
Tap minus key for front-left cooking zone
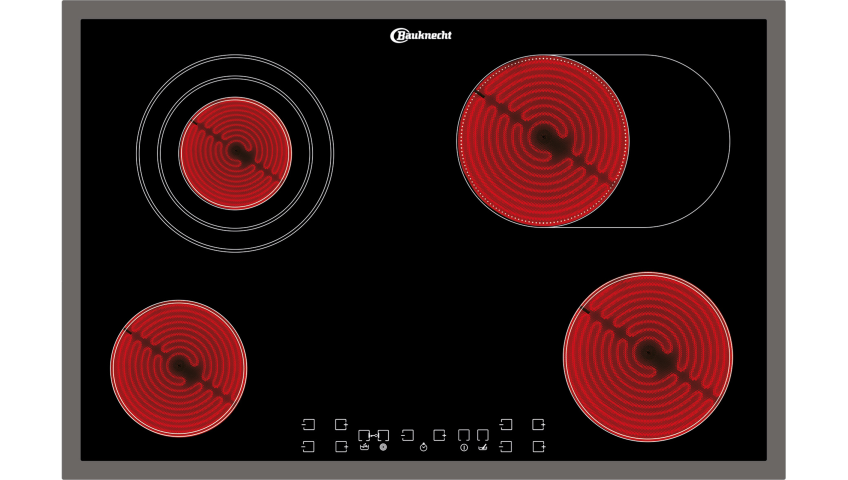pos(308,446)
